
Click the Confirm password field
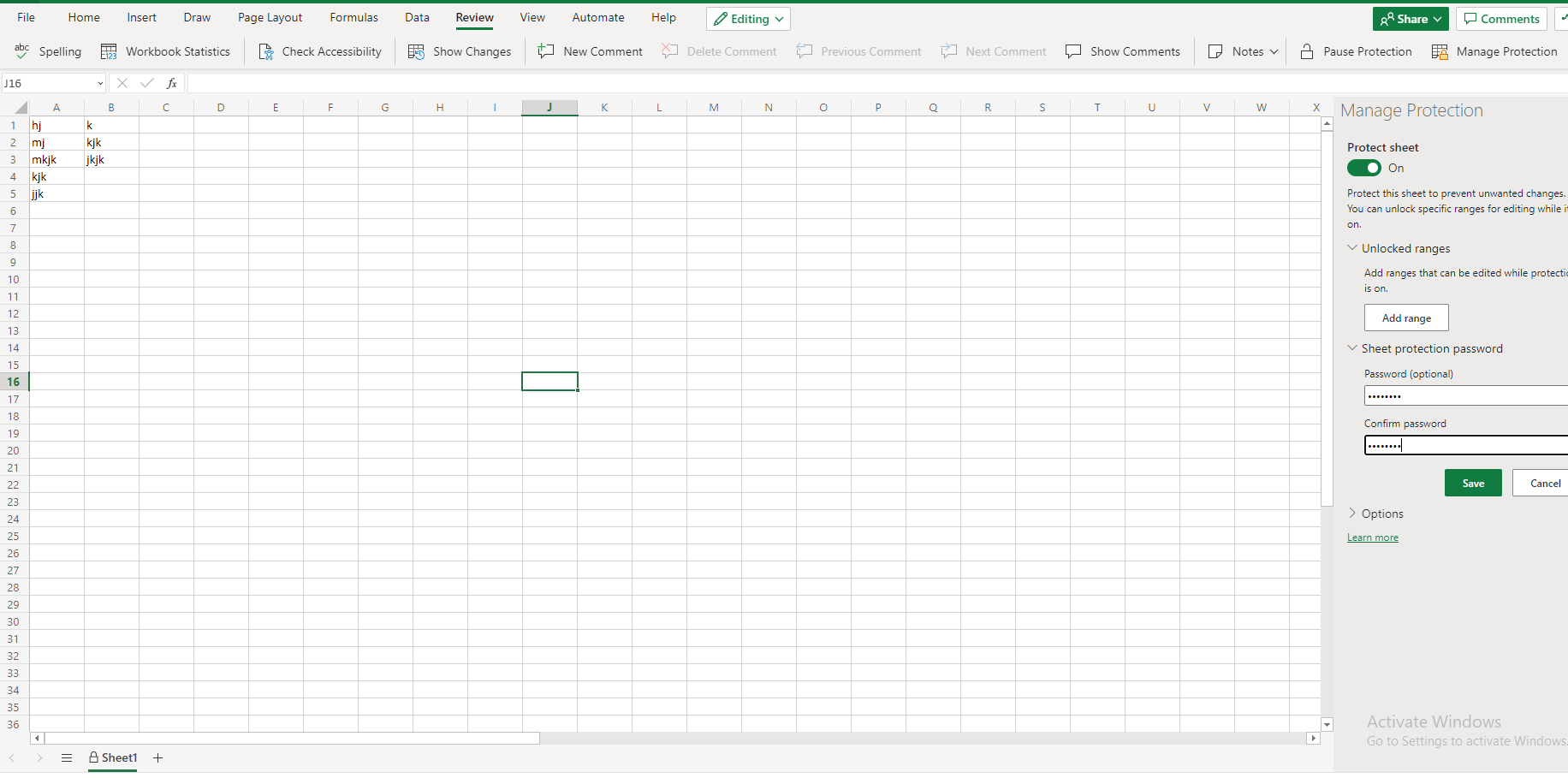pos(1466,445)
